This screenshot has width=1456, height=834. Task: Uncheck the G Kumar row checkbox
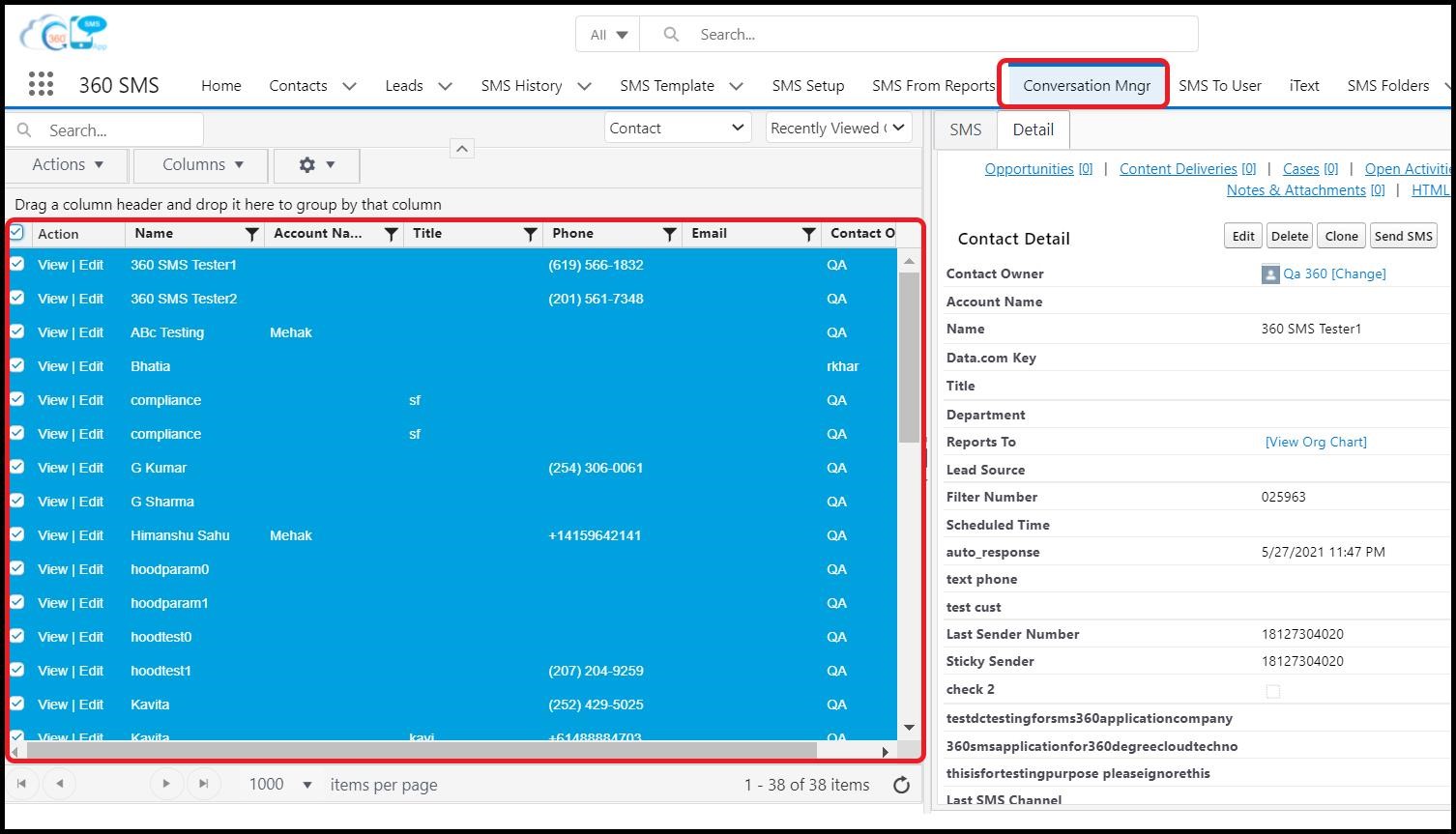[16, 467]
